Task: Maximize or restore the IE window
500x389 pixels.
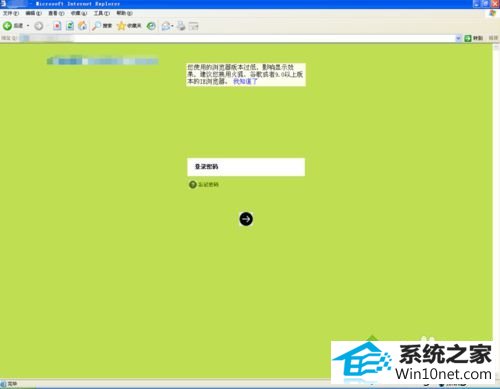Action: [486, 4]
